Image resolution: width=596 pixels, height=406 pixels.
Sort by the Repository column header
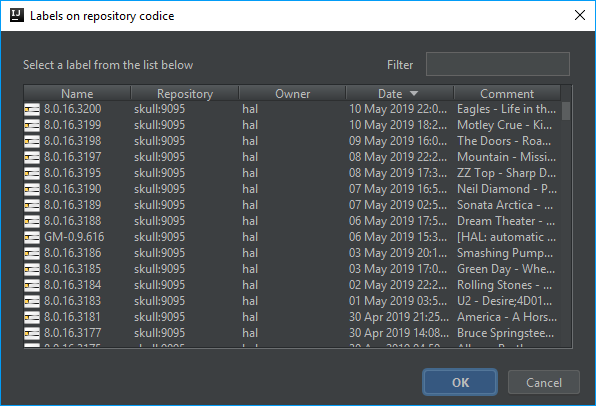(x=185, y=94)
